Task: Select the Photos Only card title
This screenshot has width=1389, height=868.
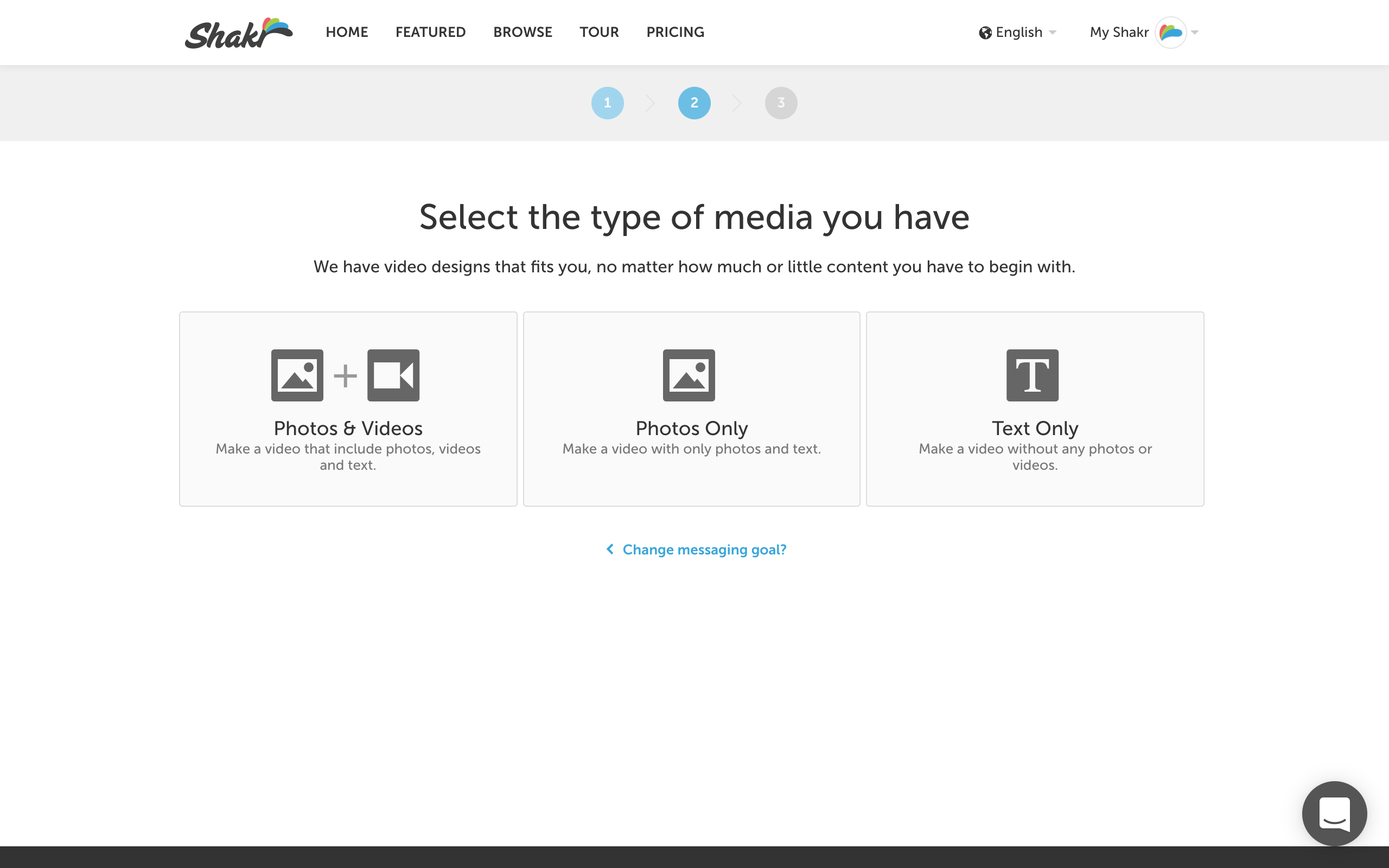Action: [691, 428]
